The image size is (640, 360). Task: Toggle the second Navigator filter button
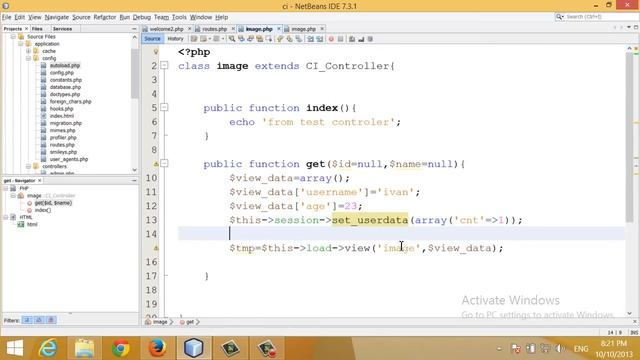pyautogui.click(x=39, y=320)
